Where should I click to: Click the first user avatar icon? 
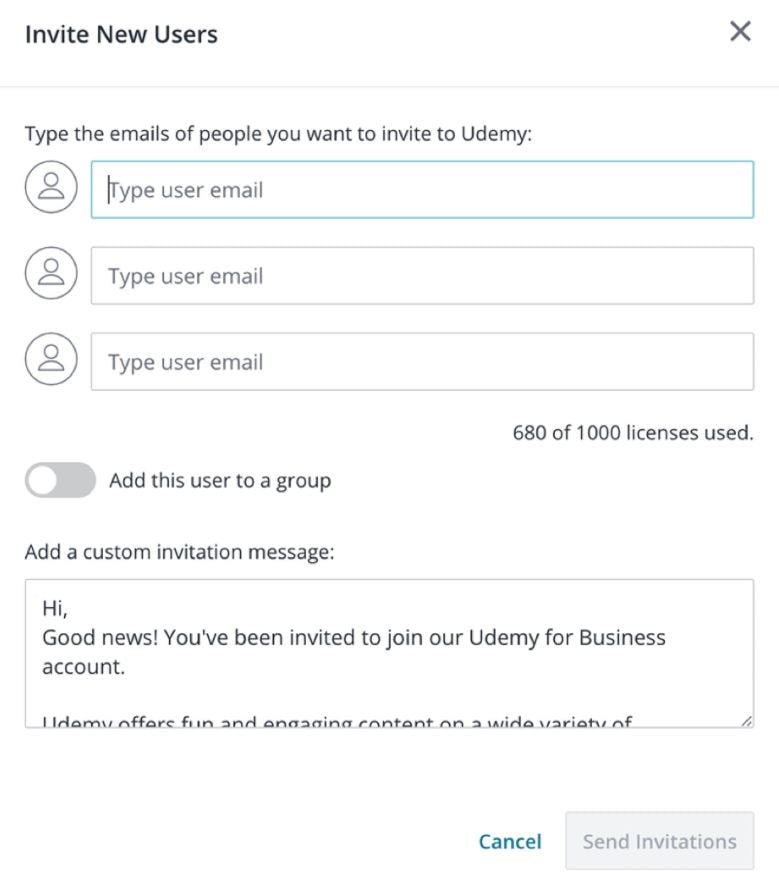(x=51, y=187)
